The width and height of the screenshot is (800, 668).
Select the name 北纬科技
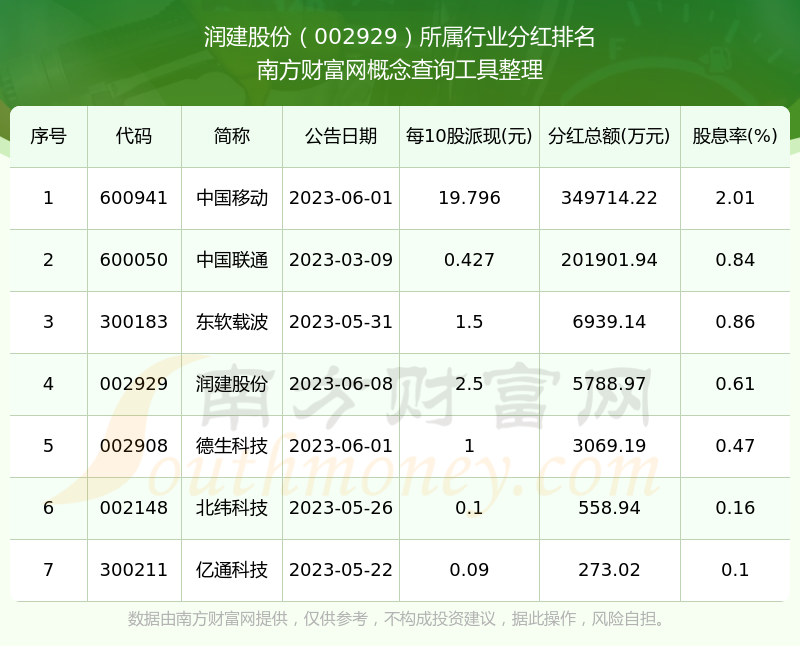232,508
